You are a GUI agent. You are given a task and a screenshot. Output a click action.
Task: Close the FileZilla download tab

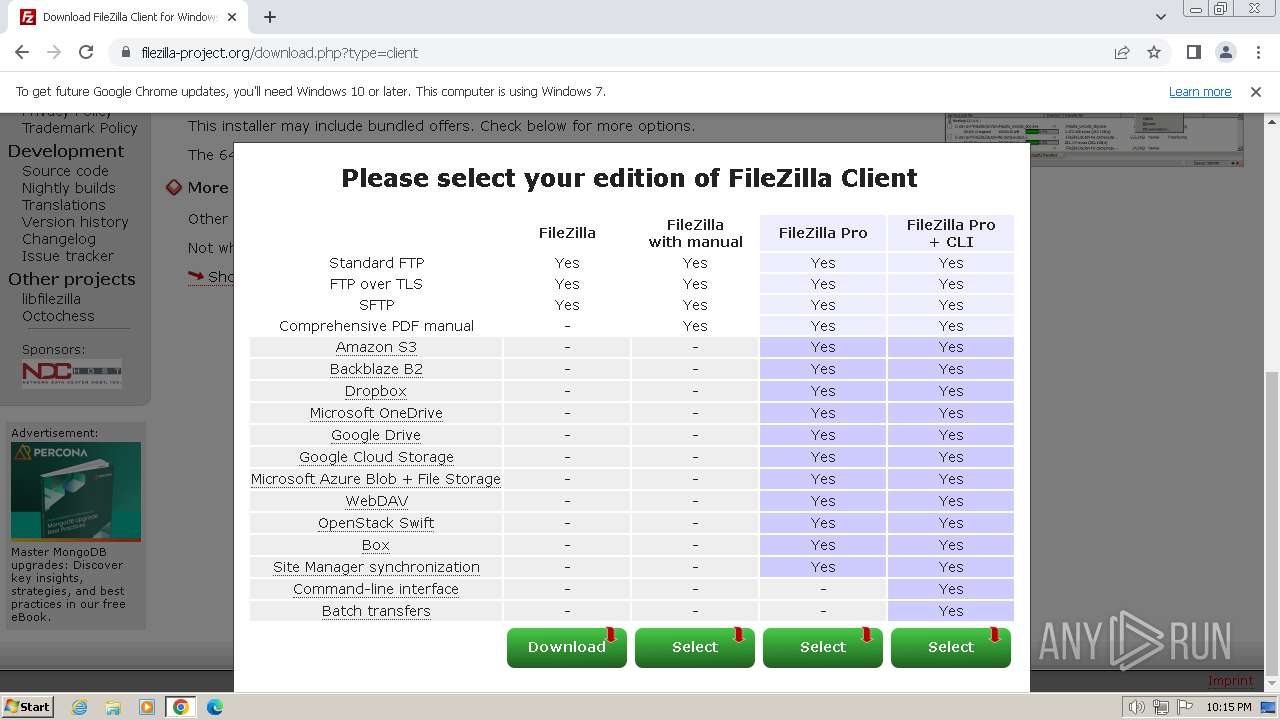tap(232, 17)
